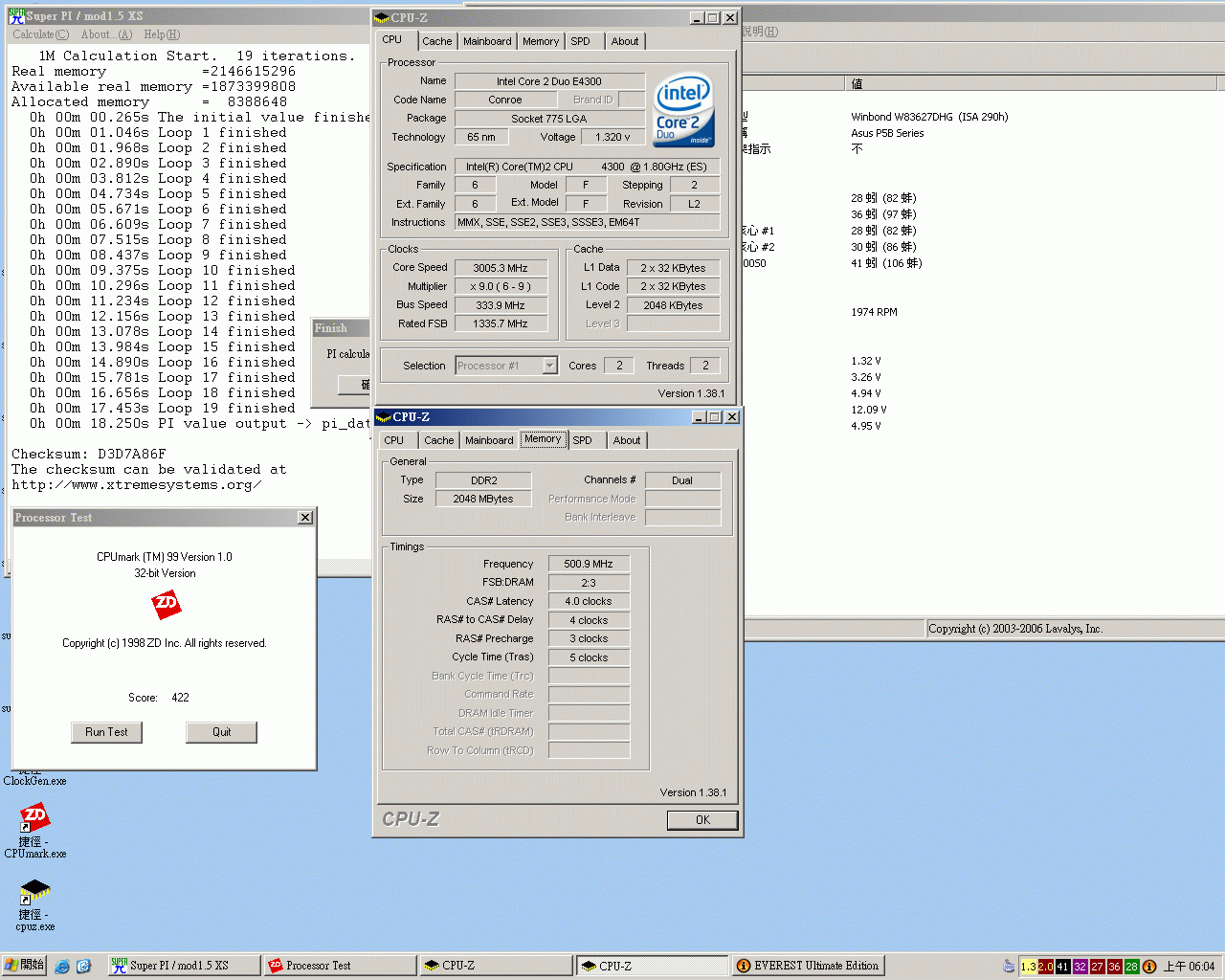Open the CPUmark.exe desktop shortcut
The width and height of the screenshot is (1225, 980).
click(35, 831)
